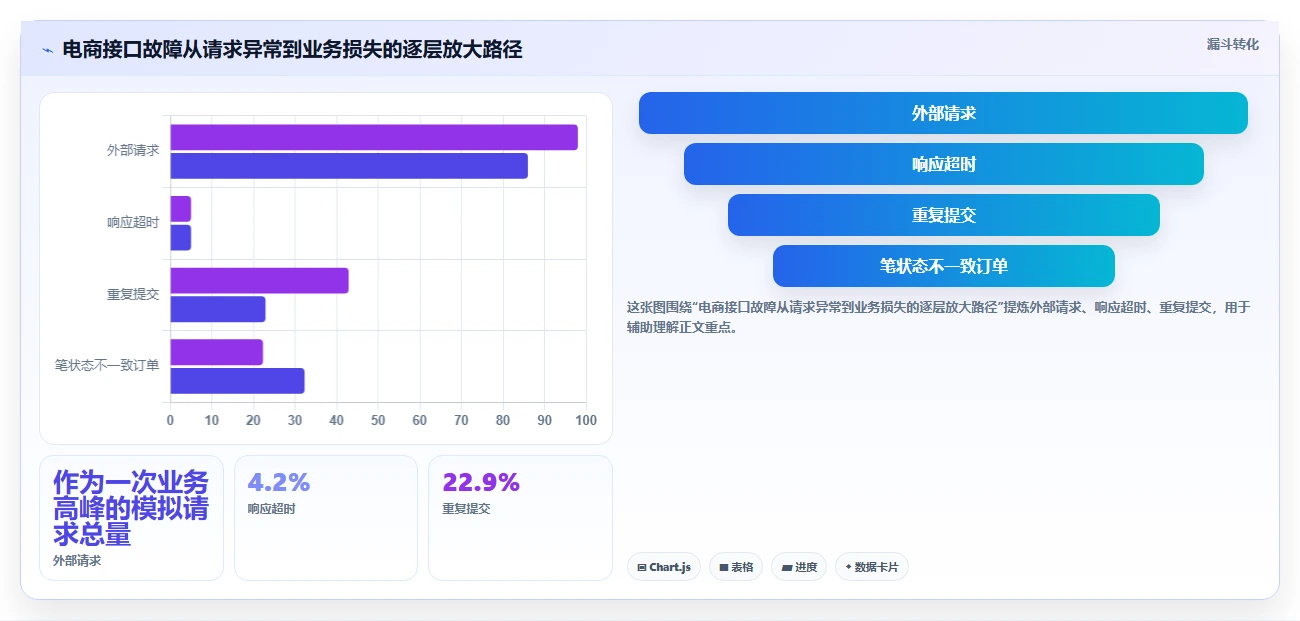Click the page title 电商接口故障从请求异常到业务损失的逐层放大路径
The image size is (1300, 621).
click(x=292, y=49)
